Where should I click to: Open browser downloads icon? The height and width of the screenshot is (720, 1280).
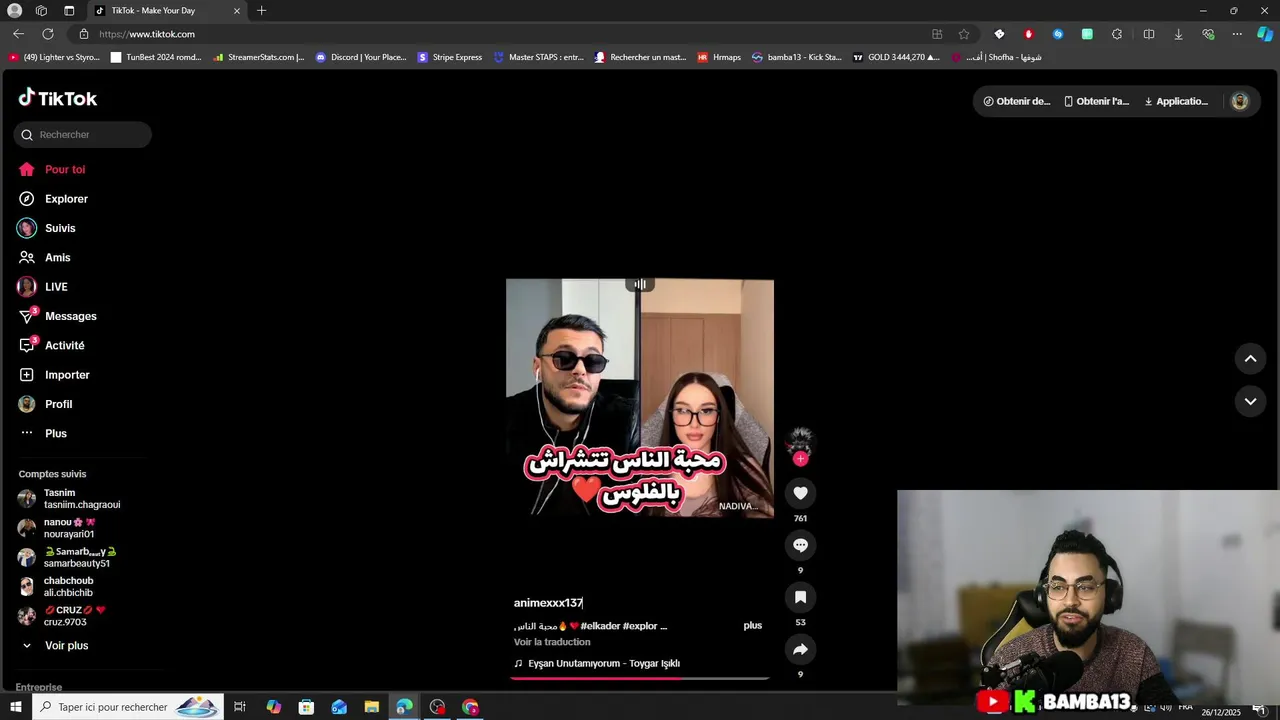pyautogui.click(x=1178, y=34)
